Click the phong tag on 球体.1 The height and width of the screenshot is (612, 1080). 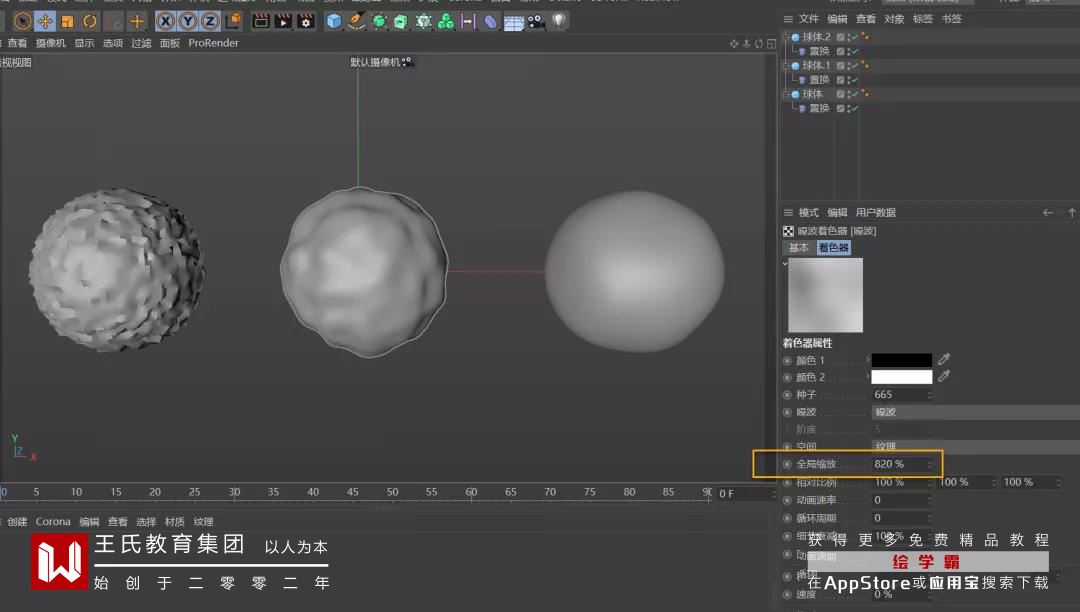point(865,65)
